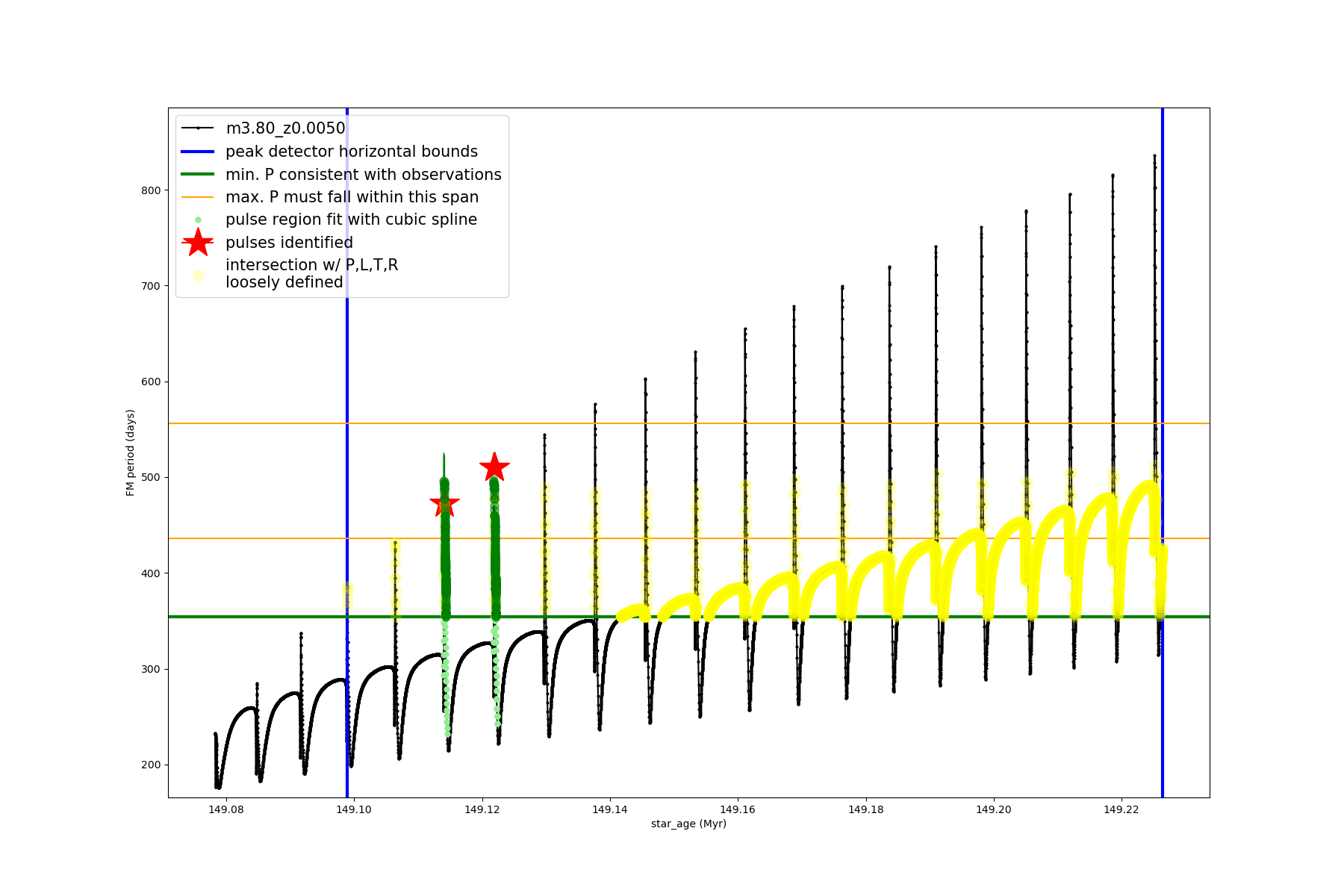The width and height of the screenshot is (1344, 896).
Task: Select 'peak detector horizontal bounds' legend text
Action: click(352, 152)
